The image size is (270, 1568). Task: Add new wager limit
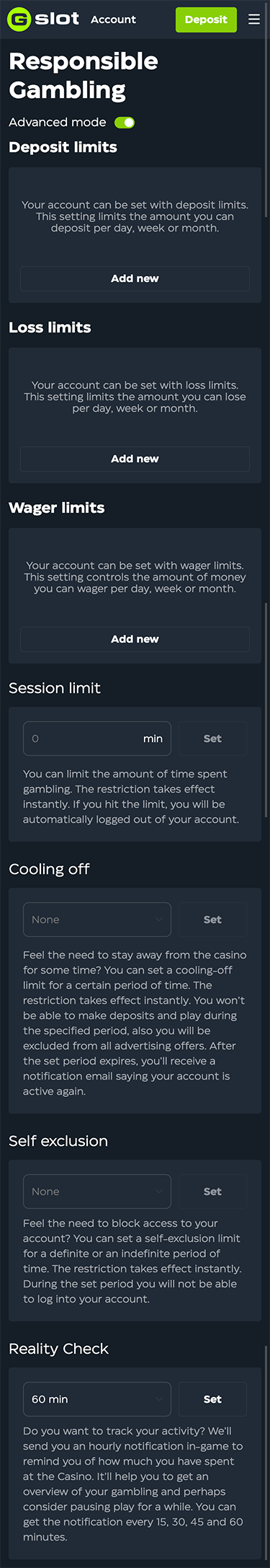[135, 639]
